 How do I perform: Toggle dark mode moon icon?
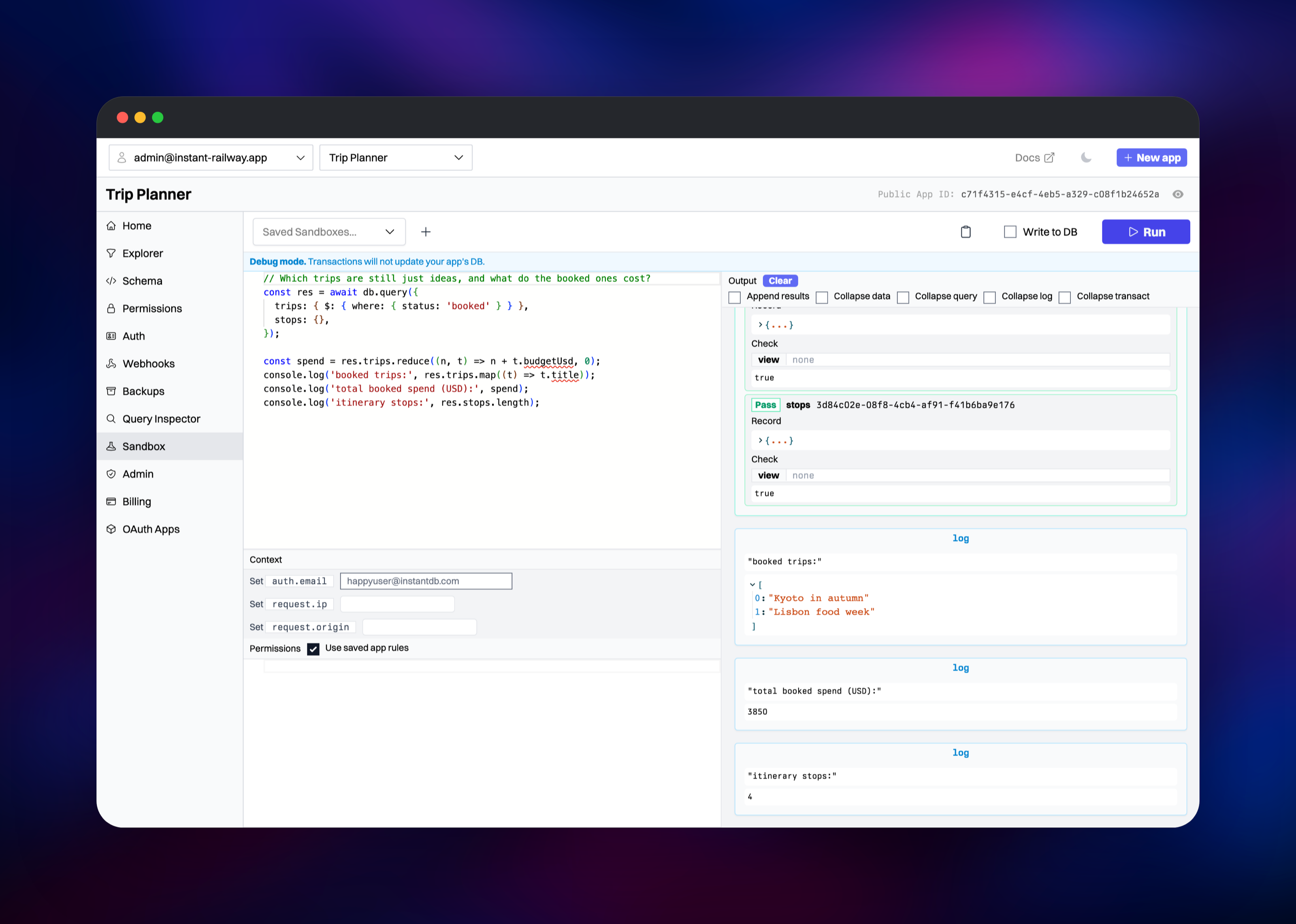coord(1086,158)
